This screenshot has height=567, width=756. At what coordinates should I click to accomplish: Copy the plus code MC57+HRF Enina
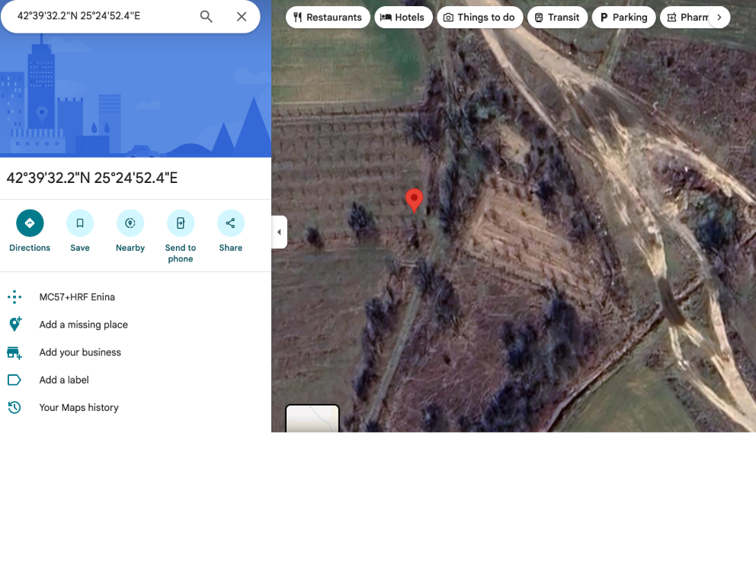point(77,297)
